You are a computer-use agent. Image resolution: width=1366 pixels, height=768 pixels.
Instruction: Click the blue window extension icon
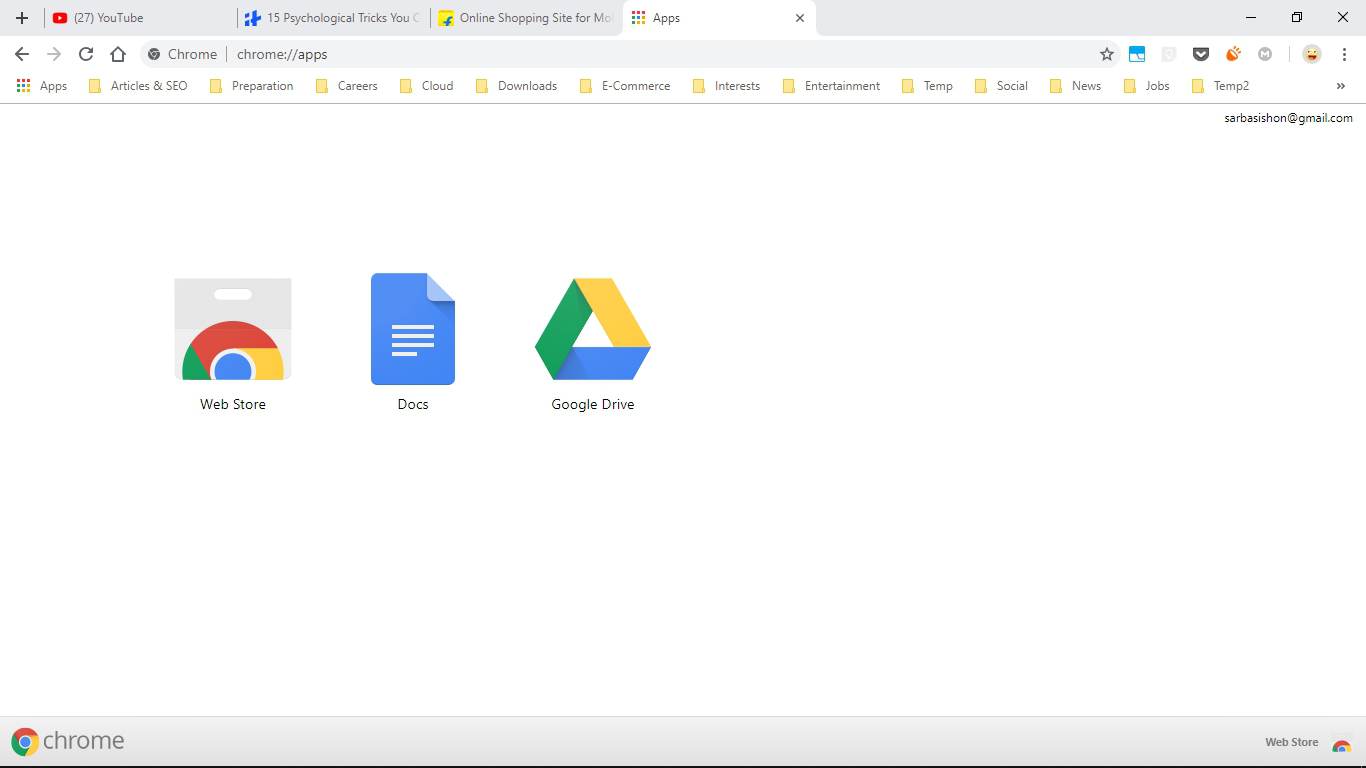tap(1137, 54)
